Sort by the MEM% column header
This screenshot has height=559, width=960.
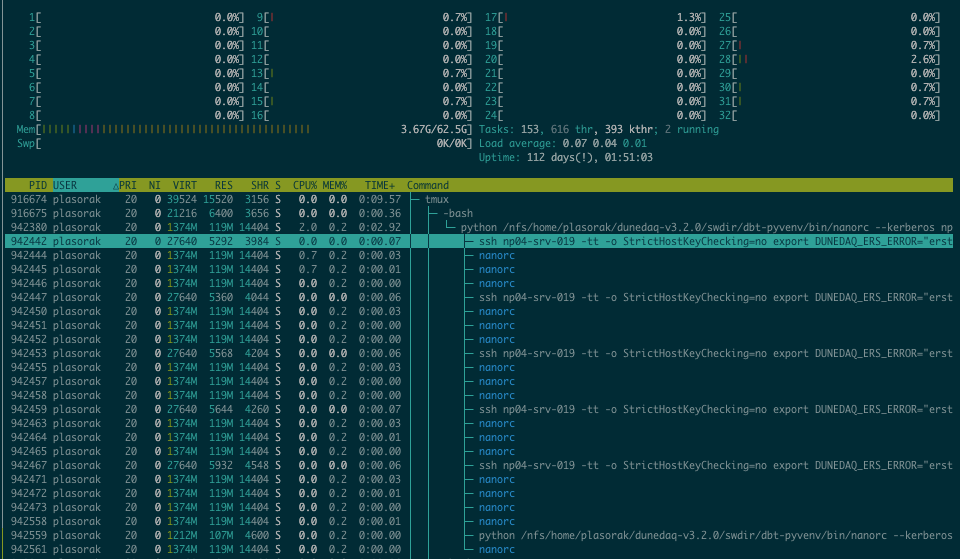pyautogui.click(x=335, y=185)
